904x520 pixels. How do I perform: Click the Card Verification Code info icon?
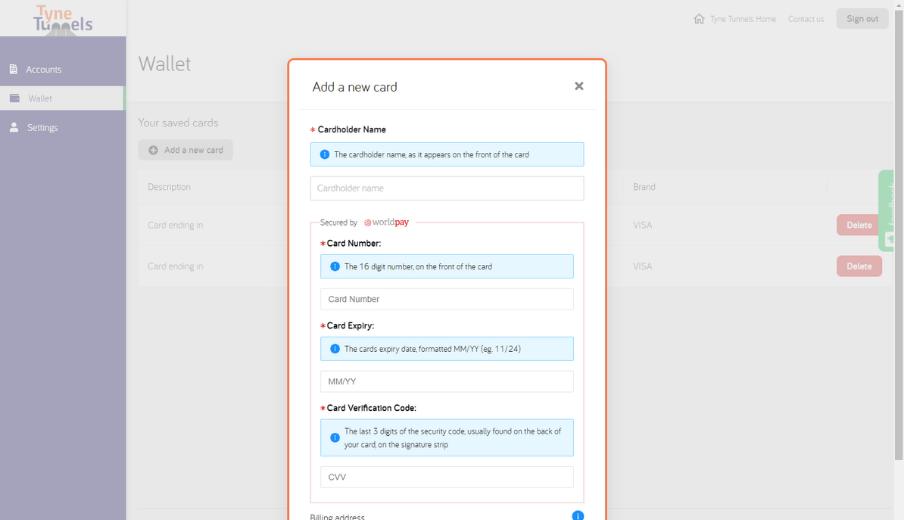click(x=335, y=438)
